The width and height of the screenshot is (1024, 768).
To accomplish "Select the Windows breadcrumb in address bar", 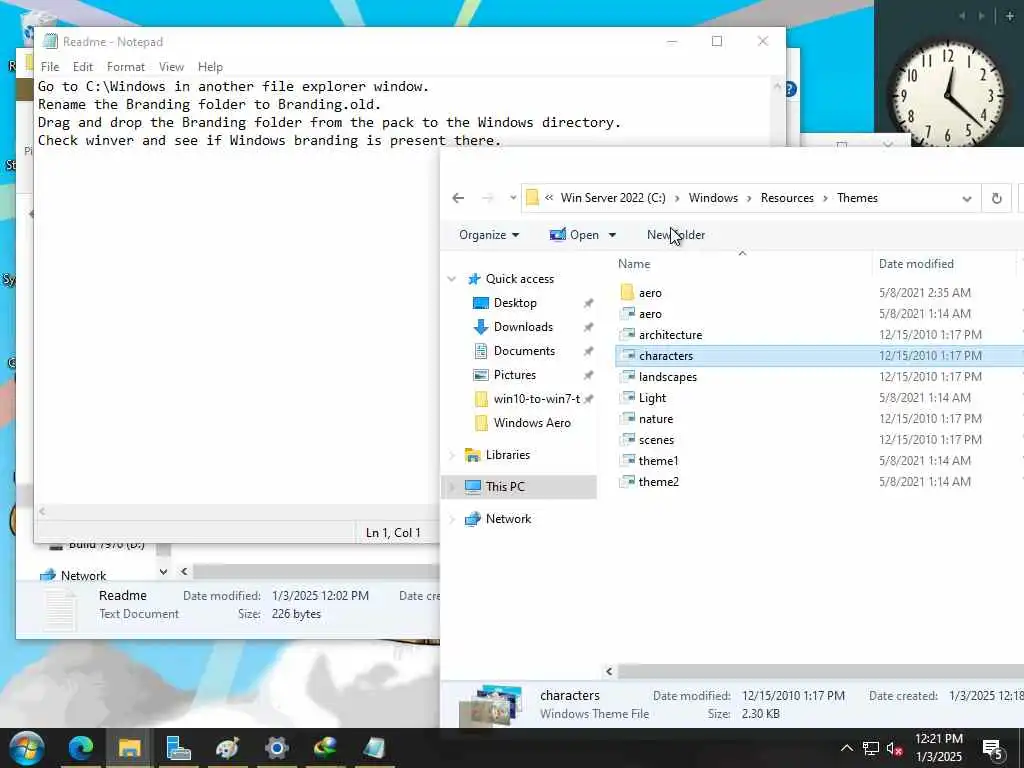I will coord(713,198).
